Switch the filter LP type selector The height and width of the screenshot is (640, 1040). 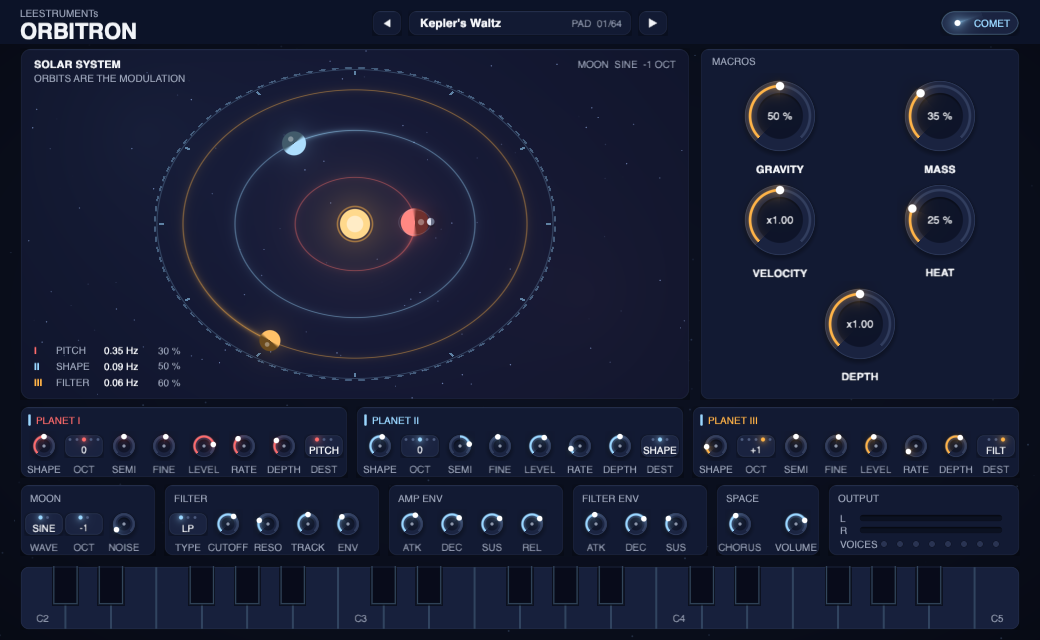point(188,525)
